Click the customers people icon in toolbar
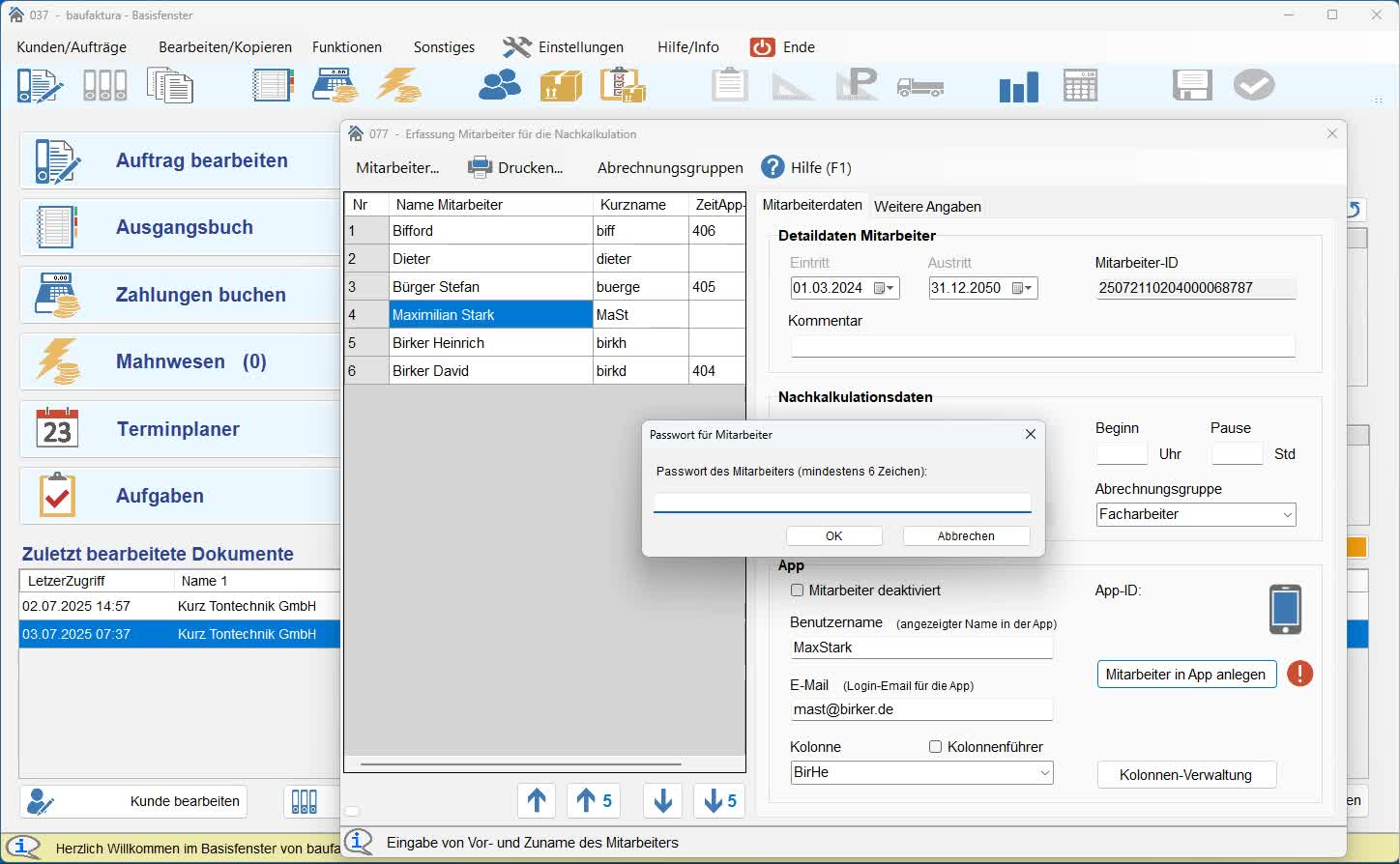The image size is (1400, 864). tap(499, 86)
